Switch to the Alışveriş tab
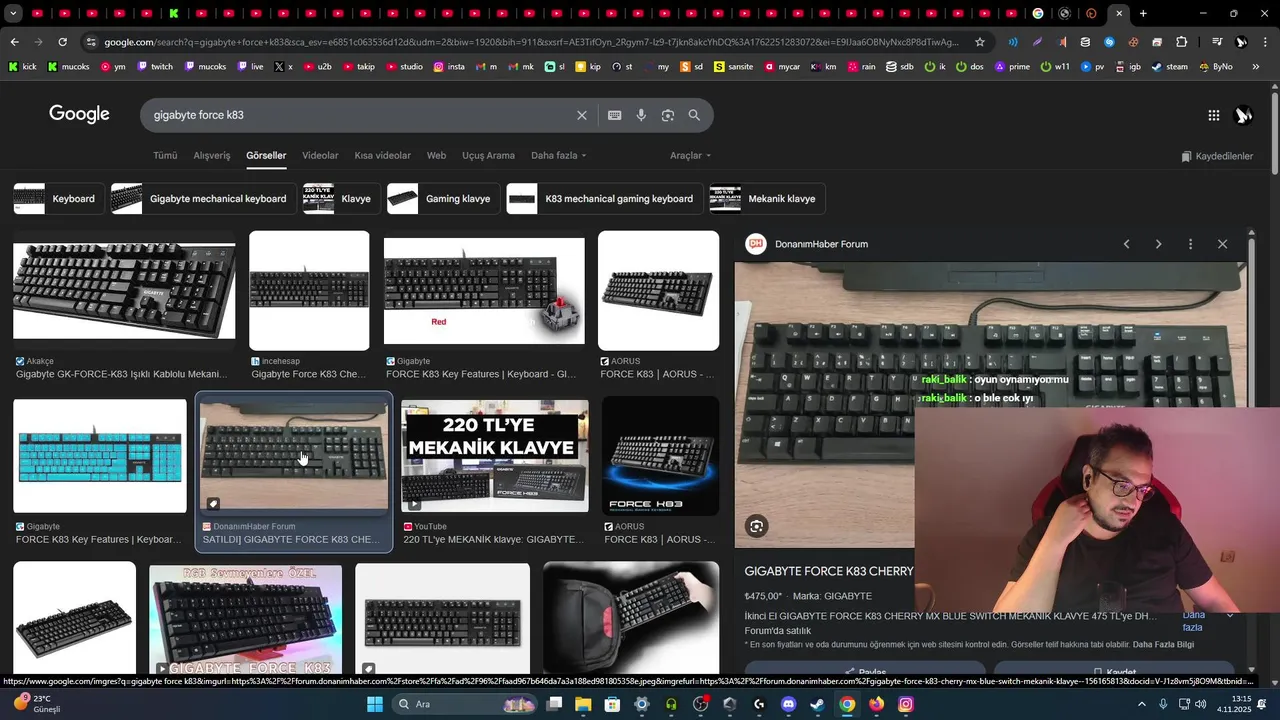The width and height of the screenshot is (1280, 720). click(x=212, y=156)
